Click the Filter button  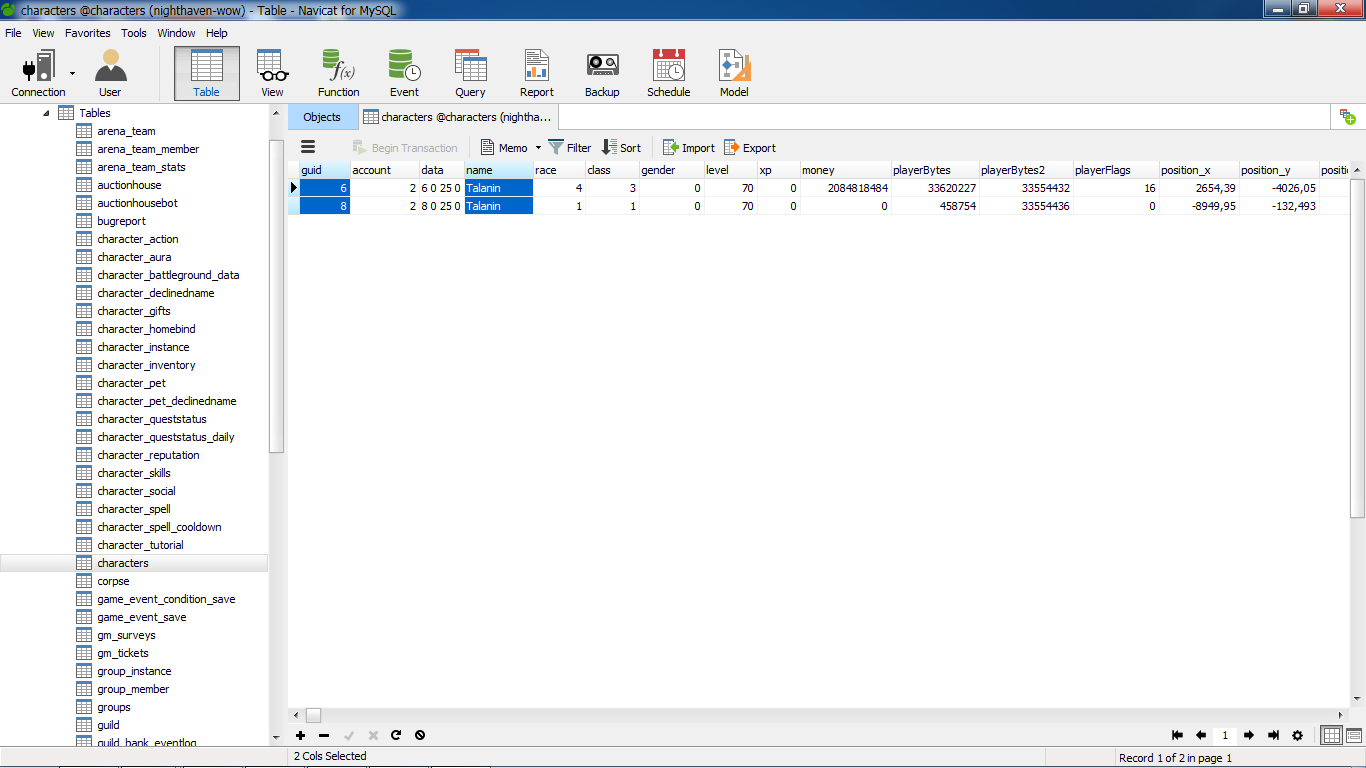click(x=570, y=148)
